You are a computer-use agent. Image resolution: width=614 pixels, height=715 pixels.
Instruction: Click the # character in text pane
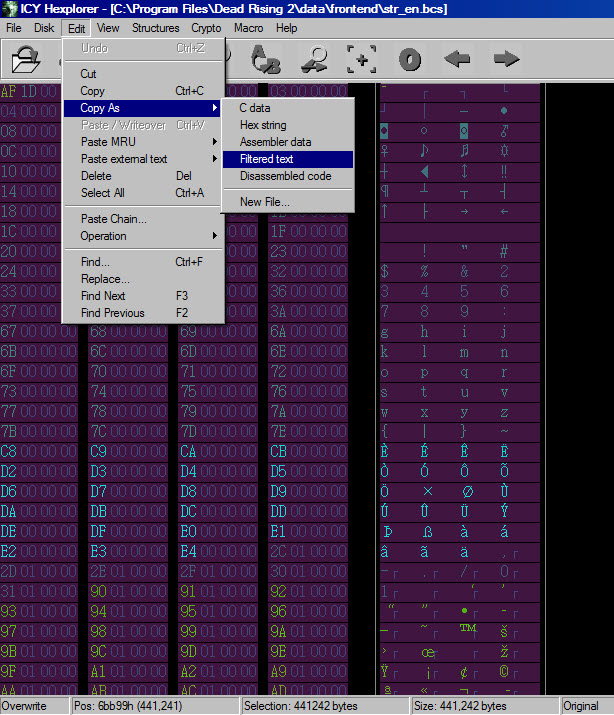(504, 251)
